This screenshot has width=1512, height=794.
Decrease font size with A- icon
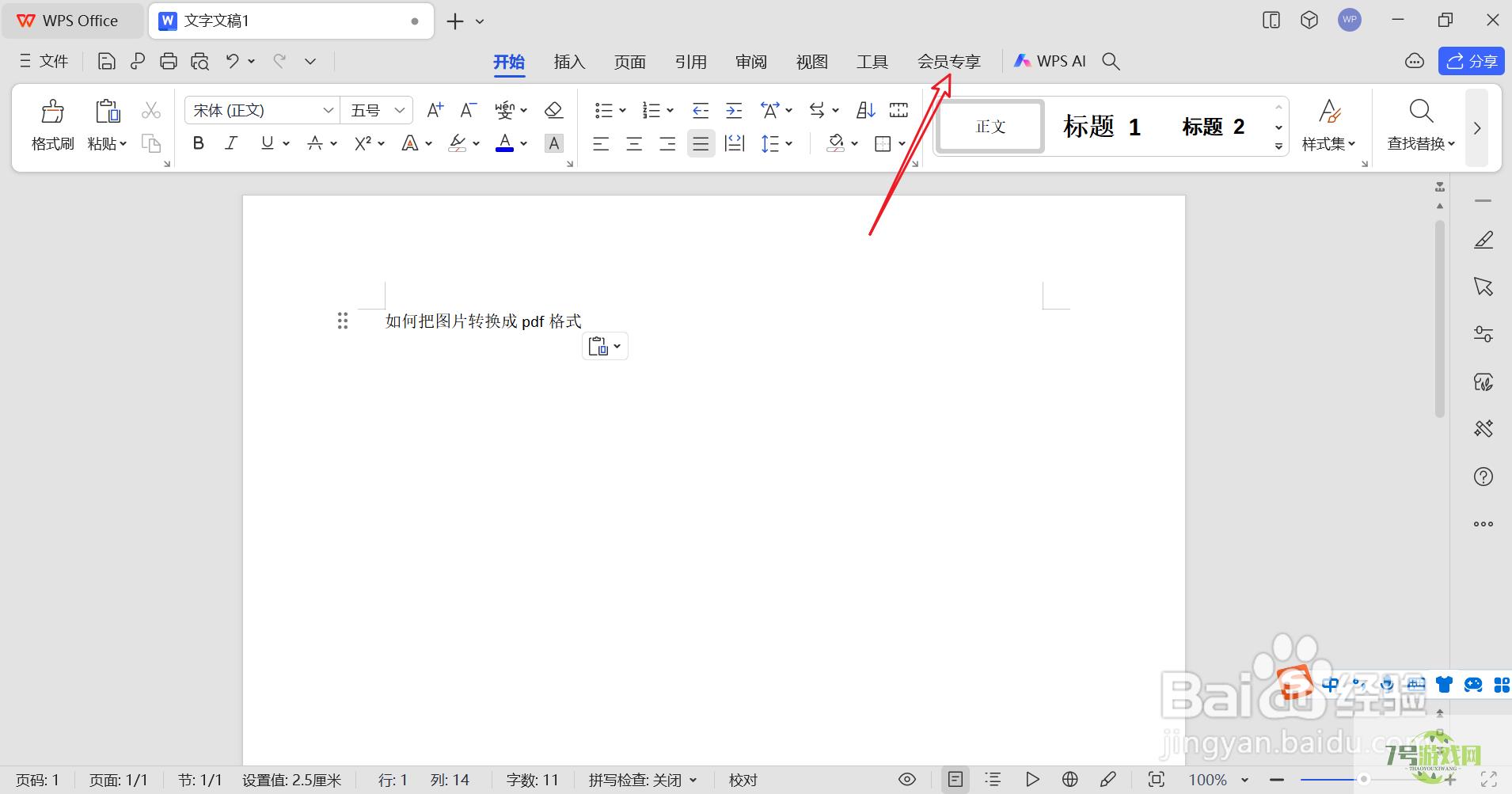point(469,110)
